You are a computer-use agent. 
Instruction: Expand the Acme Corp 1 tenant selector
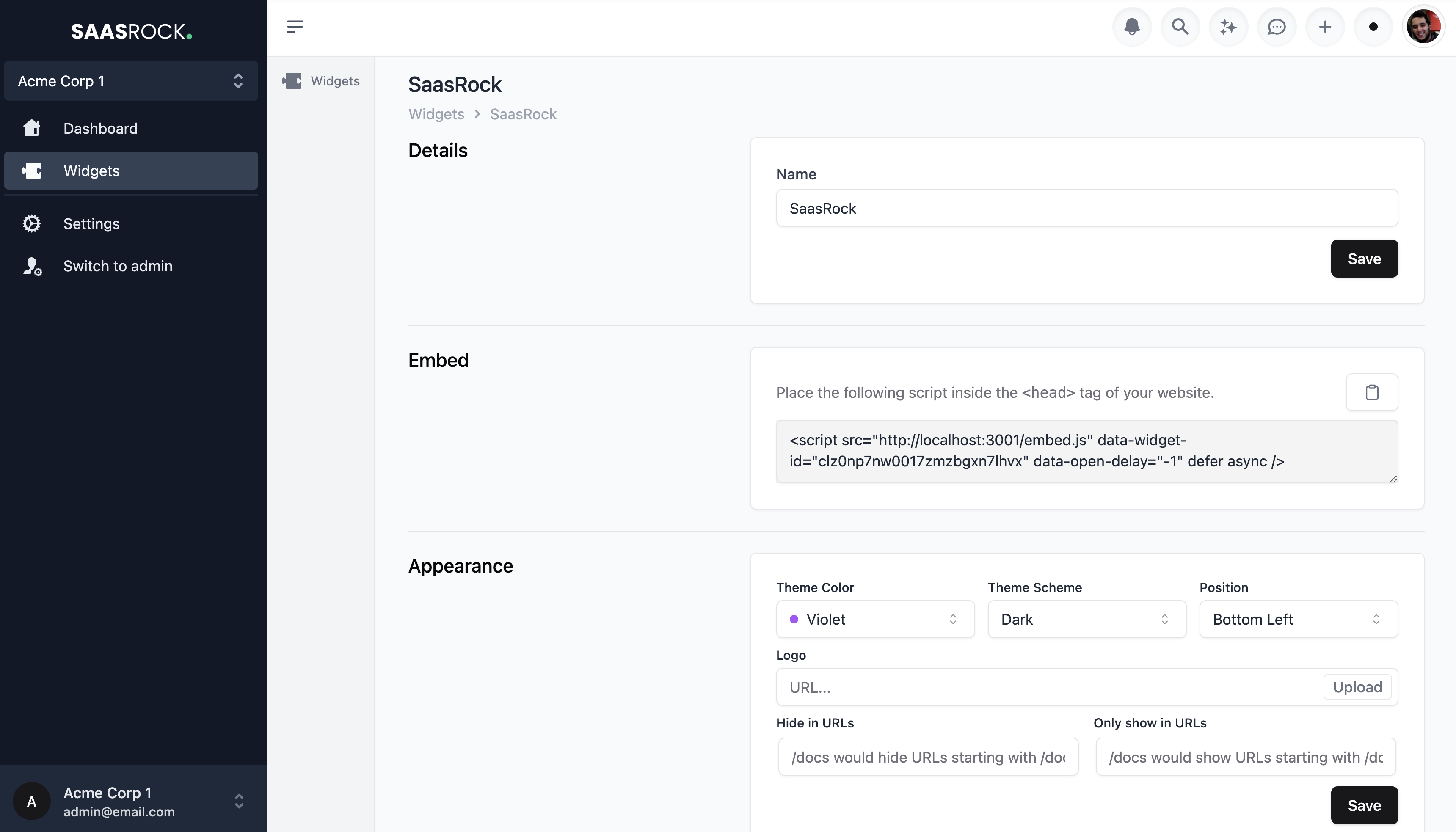click(x=131, y=80)
